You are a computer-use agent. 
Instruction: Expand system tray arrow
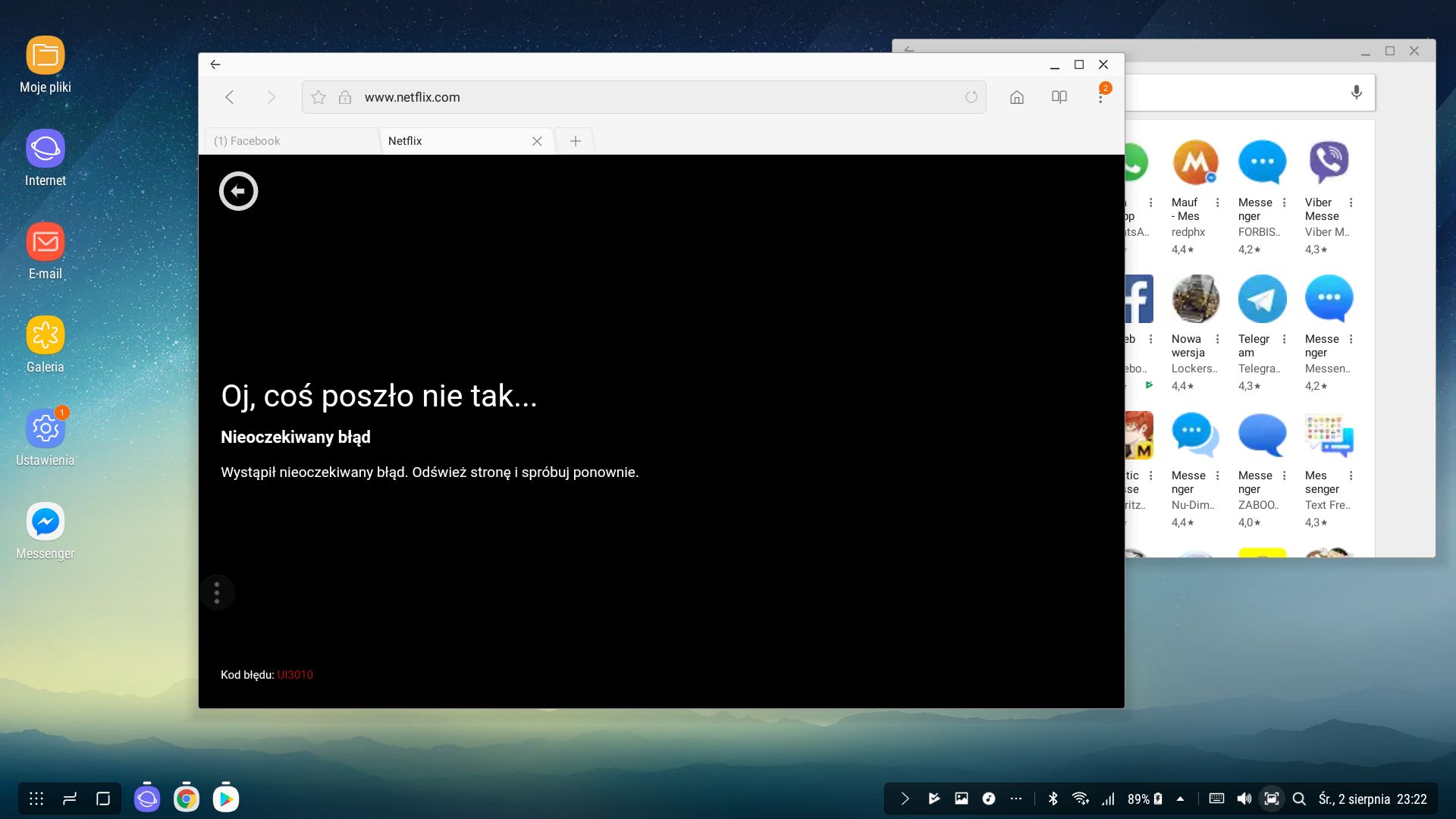[x=905, y=799]
